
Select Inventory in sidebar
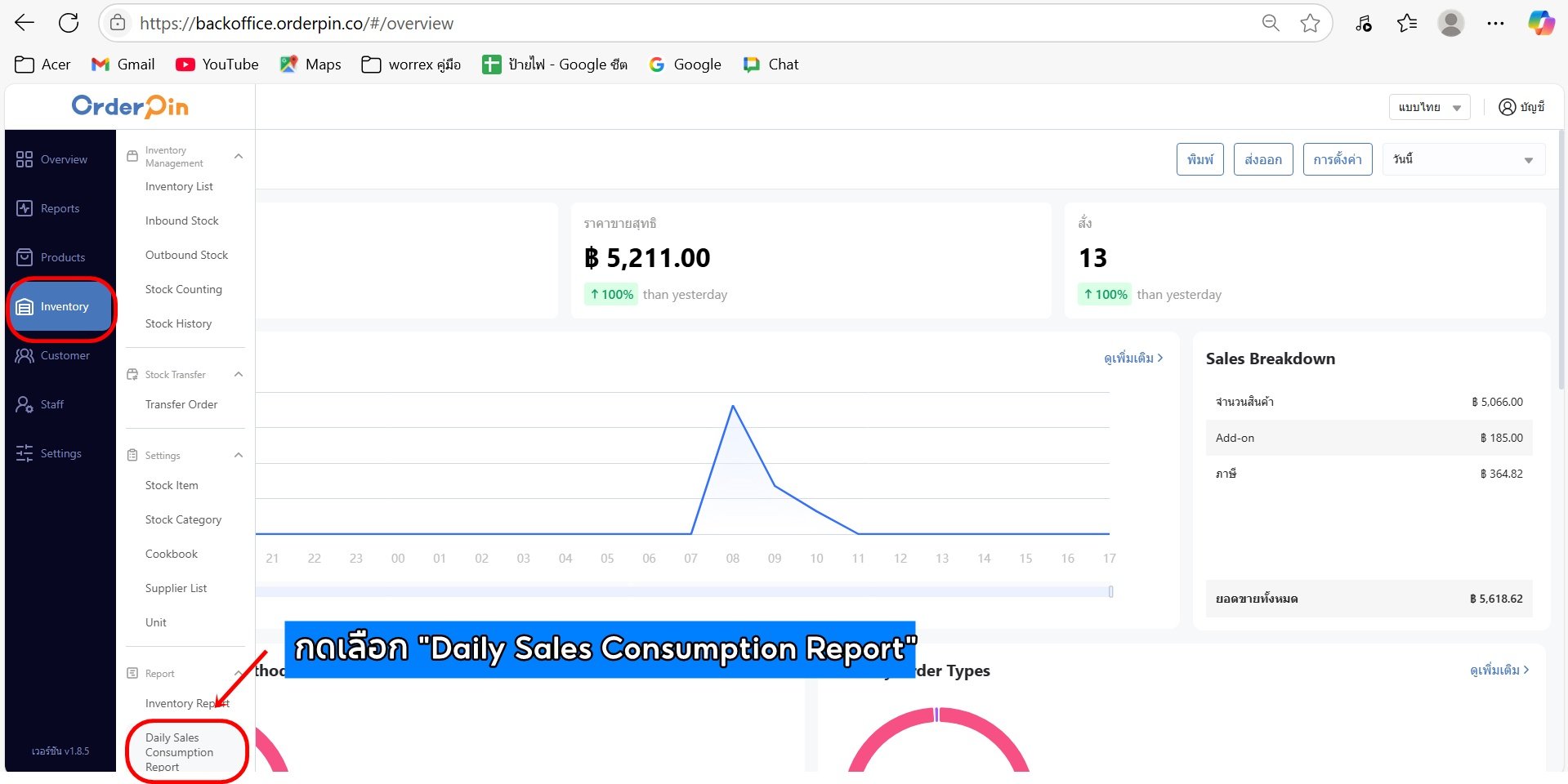tap(60, 306)
